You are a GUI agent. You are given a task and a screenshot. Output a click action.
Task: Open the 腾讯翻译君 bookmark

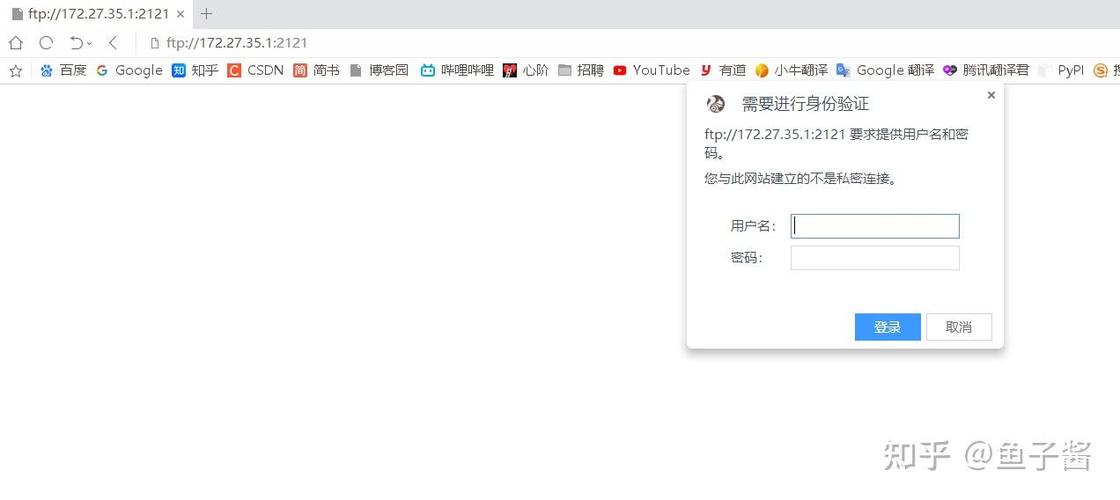pyautogui.click(x=986, y=70)
